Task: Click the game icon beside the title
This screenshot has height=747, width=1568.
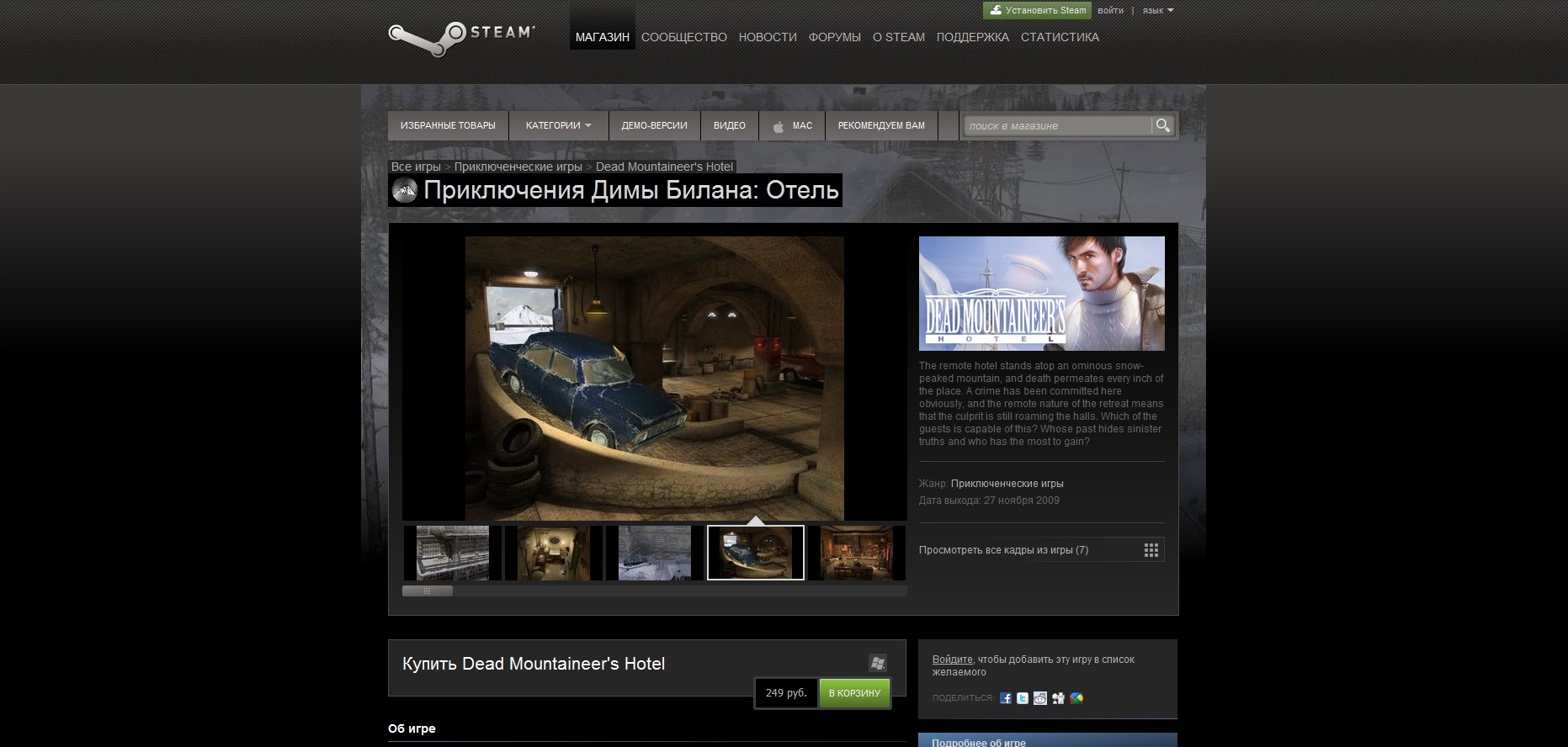Action: click(x=405, y=190)
